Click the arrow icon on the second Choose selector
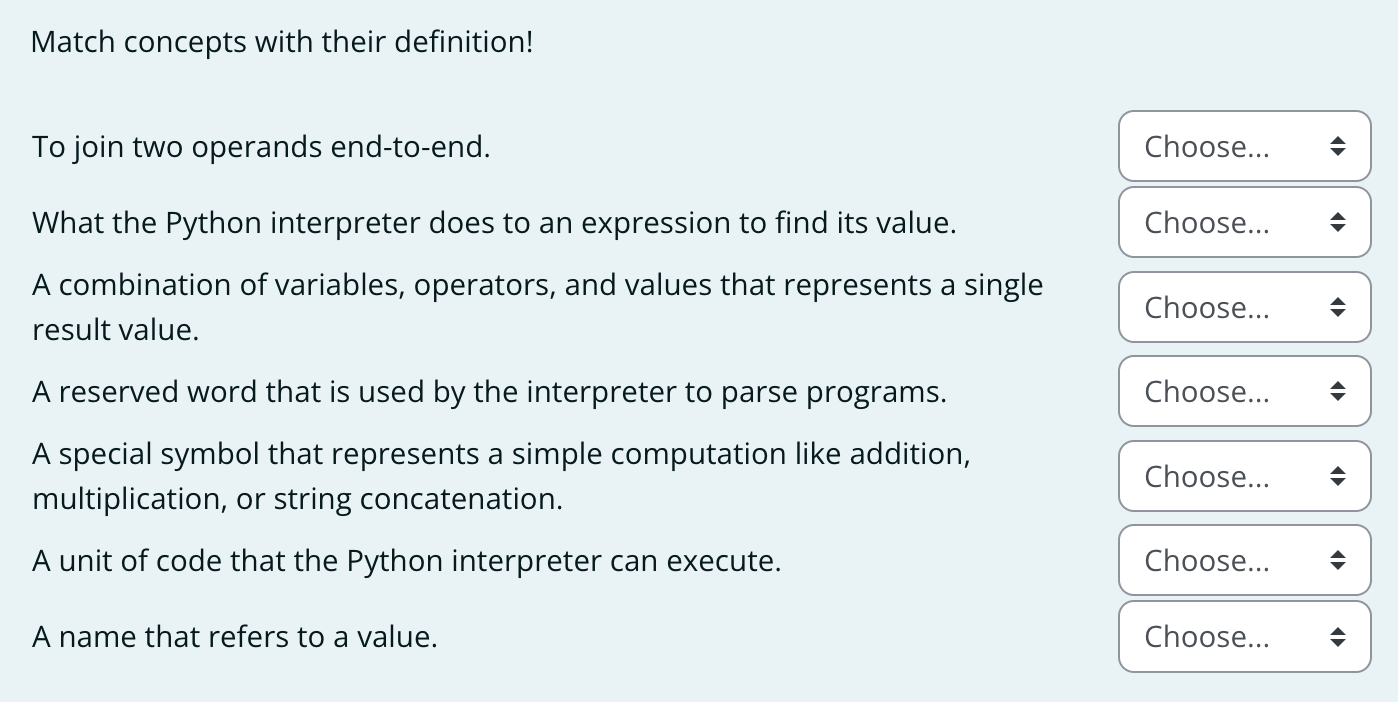The height and width of the screenshot is (702, 1398). pos(1340,222)
